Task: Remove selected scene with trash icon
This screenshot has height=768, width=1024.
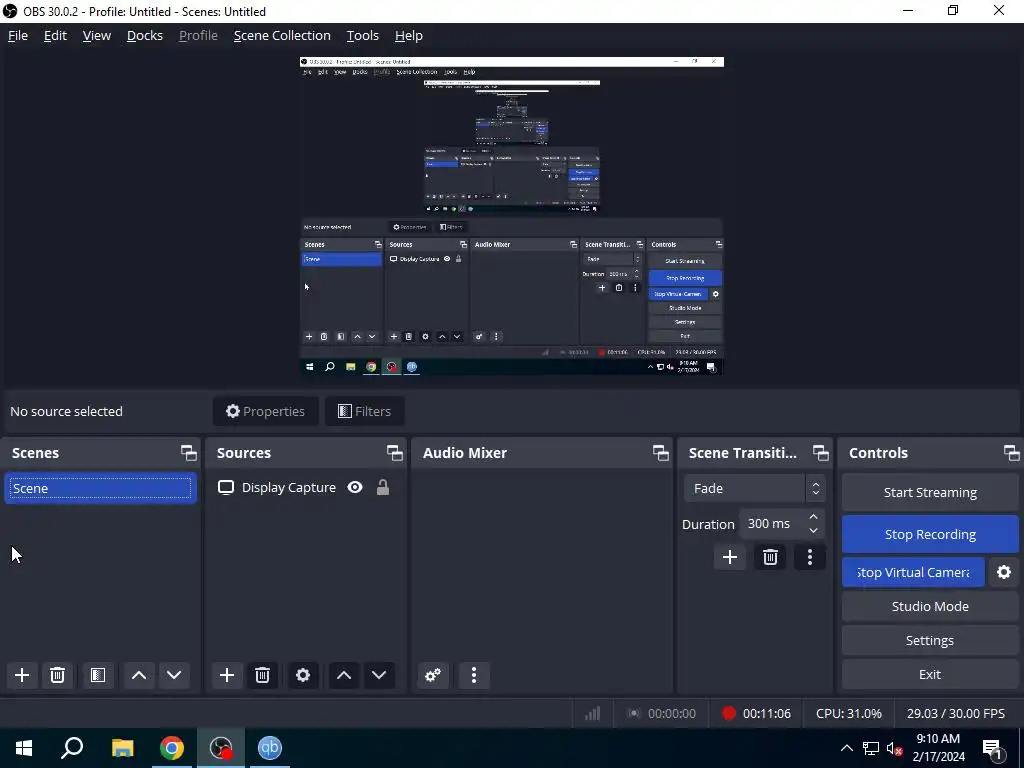Action: click(x=57, y=675)
